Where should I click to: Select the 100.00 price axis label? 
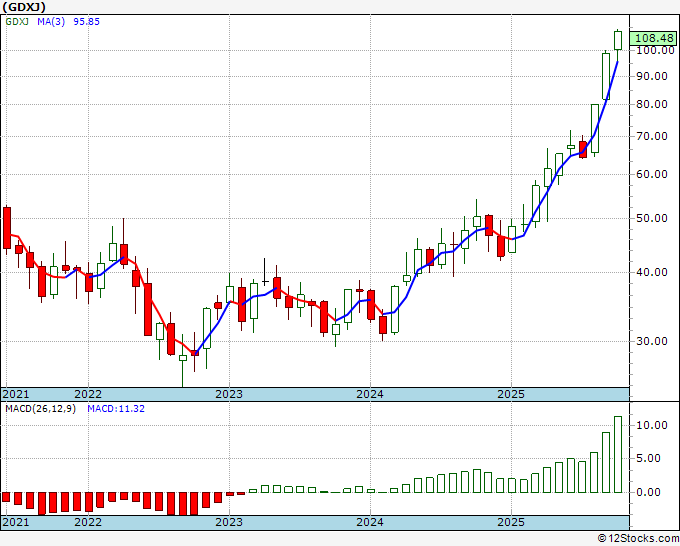[x=655, y=50]
